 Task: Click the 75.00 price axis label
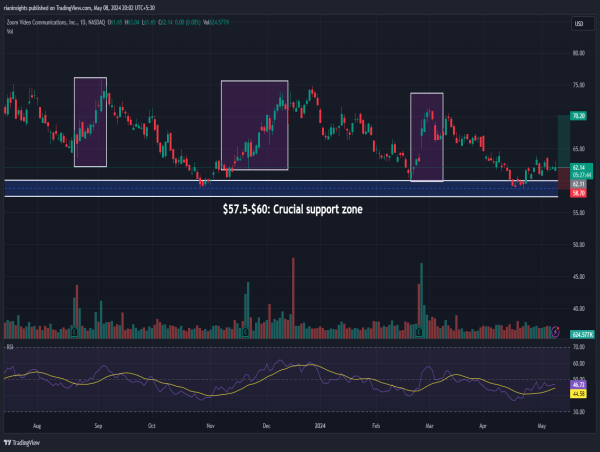579,85
